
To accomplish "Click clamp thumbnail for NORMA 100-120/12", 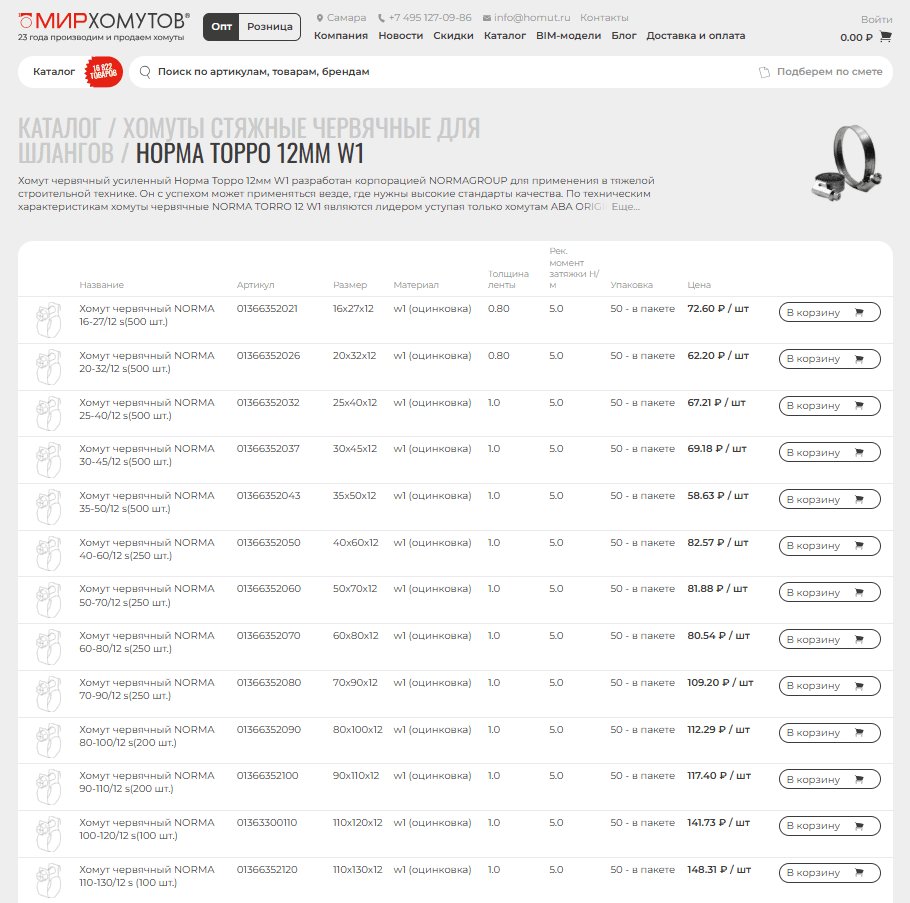I will pyautogui.click(x=48, y=834).
